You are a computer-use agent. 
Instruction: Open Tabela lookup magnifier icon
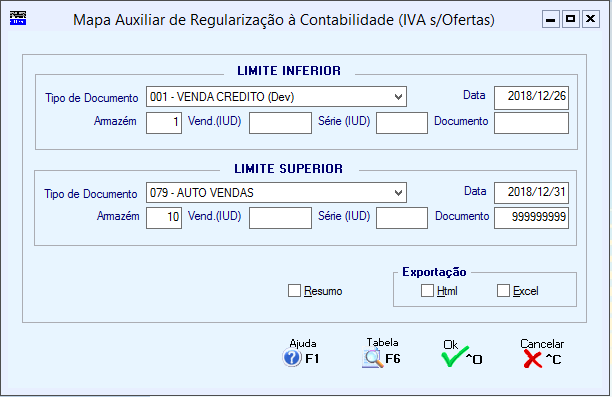[373, 358]
